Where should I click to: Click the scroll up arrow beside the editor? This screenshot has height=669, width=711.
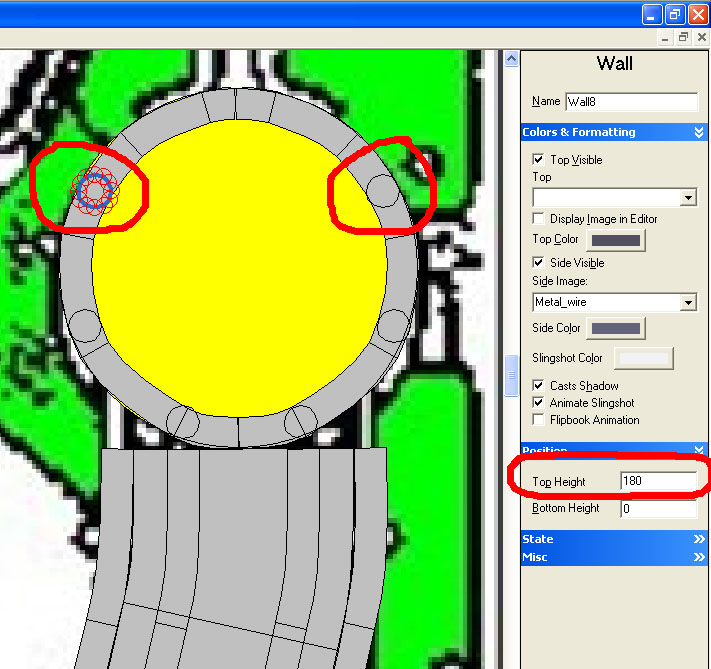[x=511, y=59]
